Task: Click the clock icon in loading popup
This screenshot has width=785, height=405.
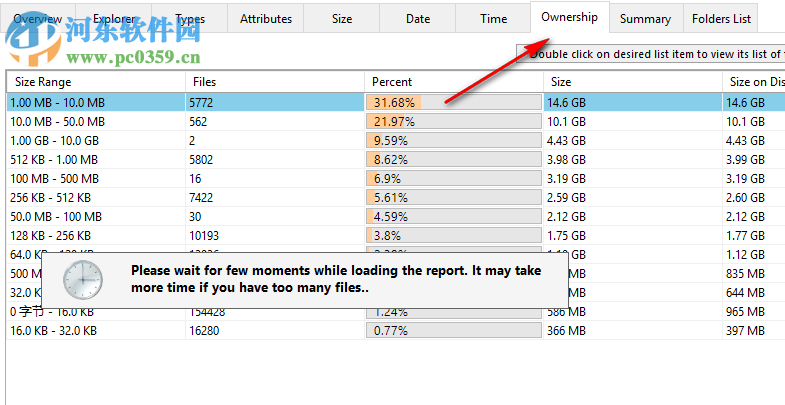Action: [83, 280]
